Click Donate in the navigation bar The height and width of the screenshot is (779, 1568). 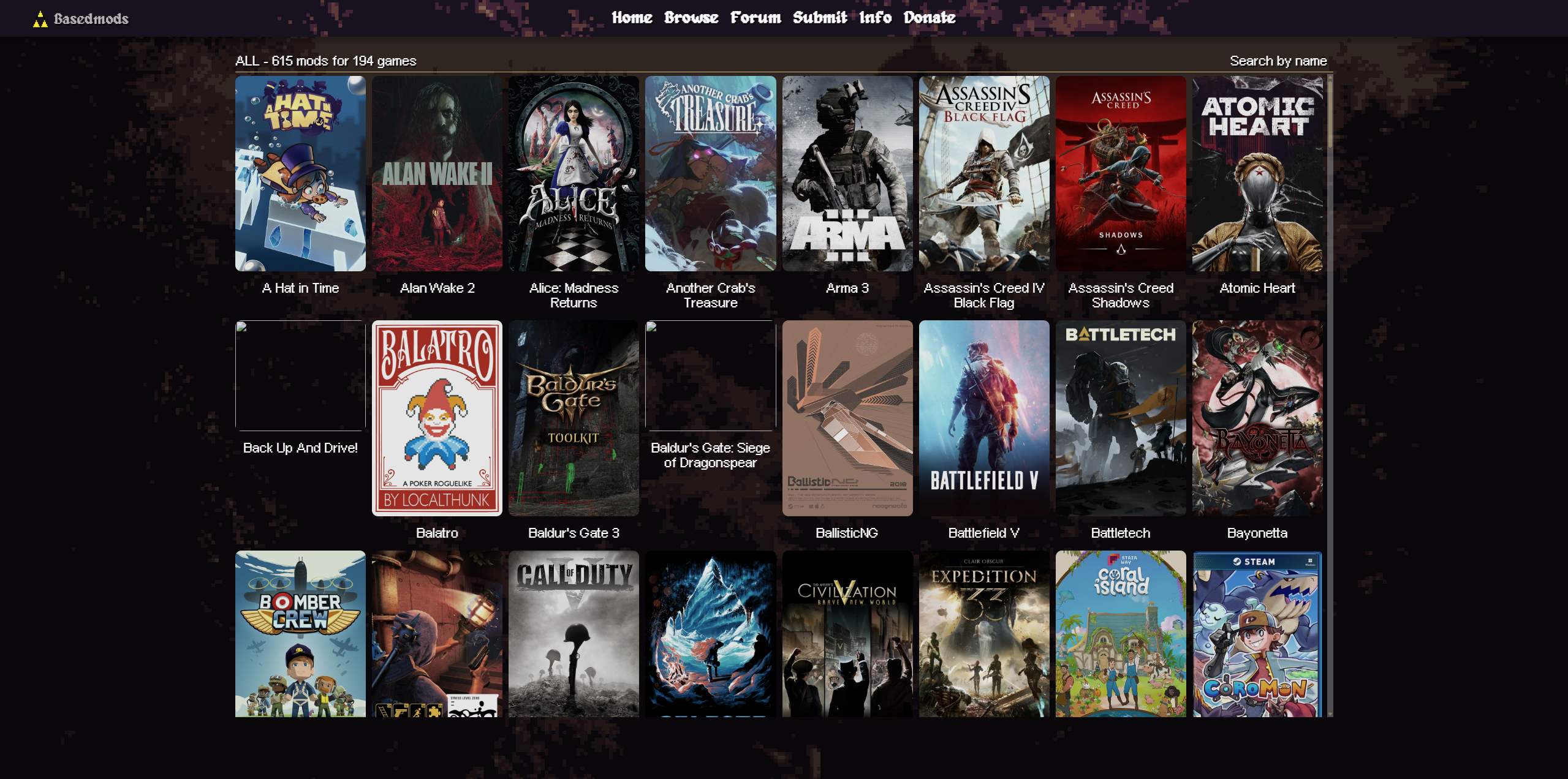click(x=930, y=18)
